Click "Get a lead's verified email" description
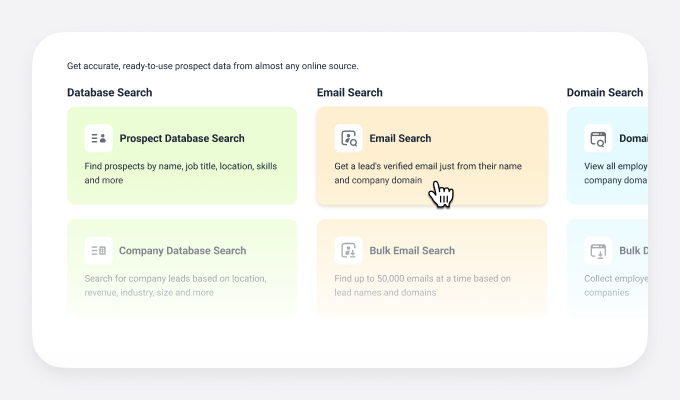680x400 pixels. (x=428, y=166)
